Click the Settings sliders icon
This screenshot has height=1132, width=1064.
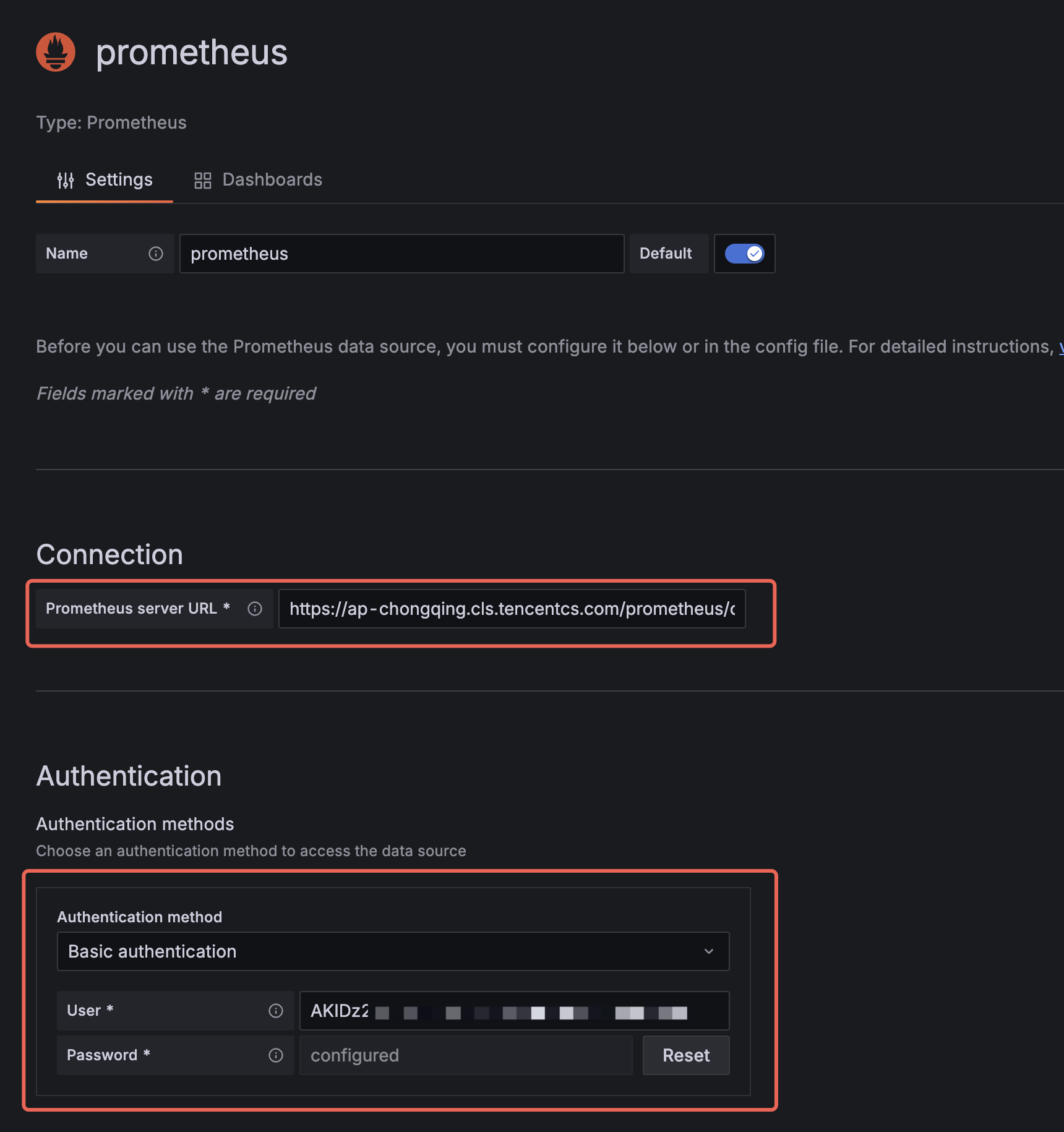point(65,180)
